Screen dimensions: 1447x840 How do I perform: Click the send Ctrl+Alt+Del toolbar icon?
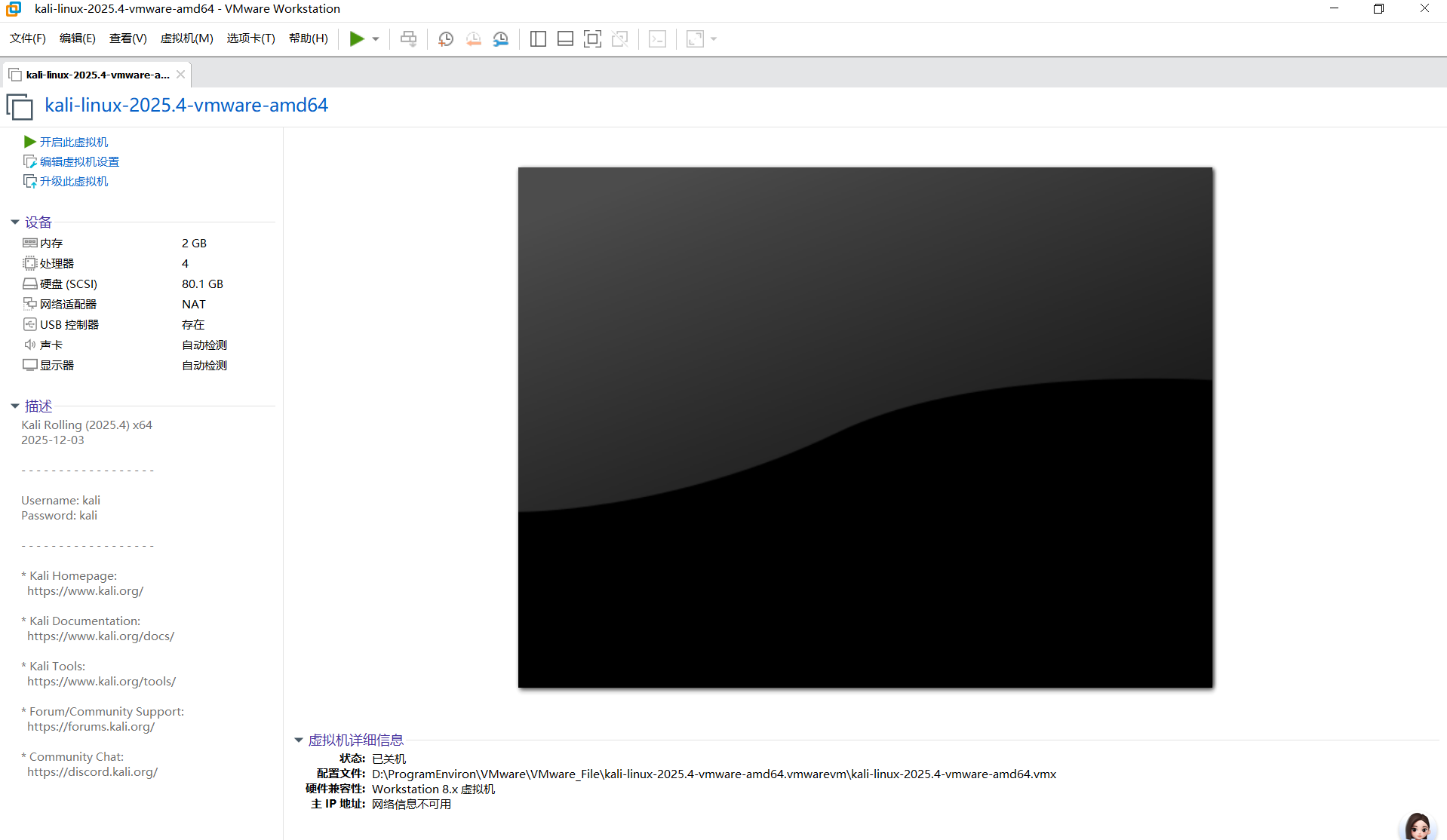(x=408, y=38)
